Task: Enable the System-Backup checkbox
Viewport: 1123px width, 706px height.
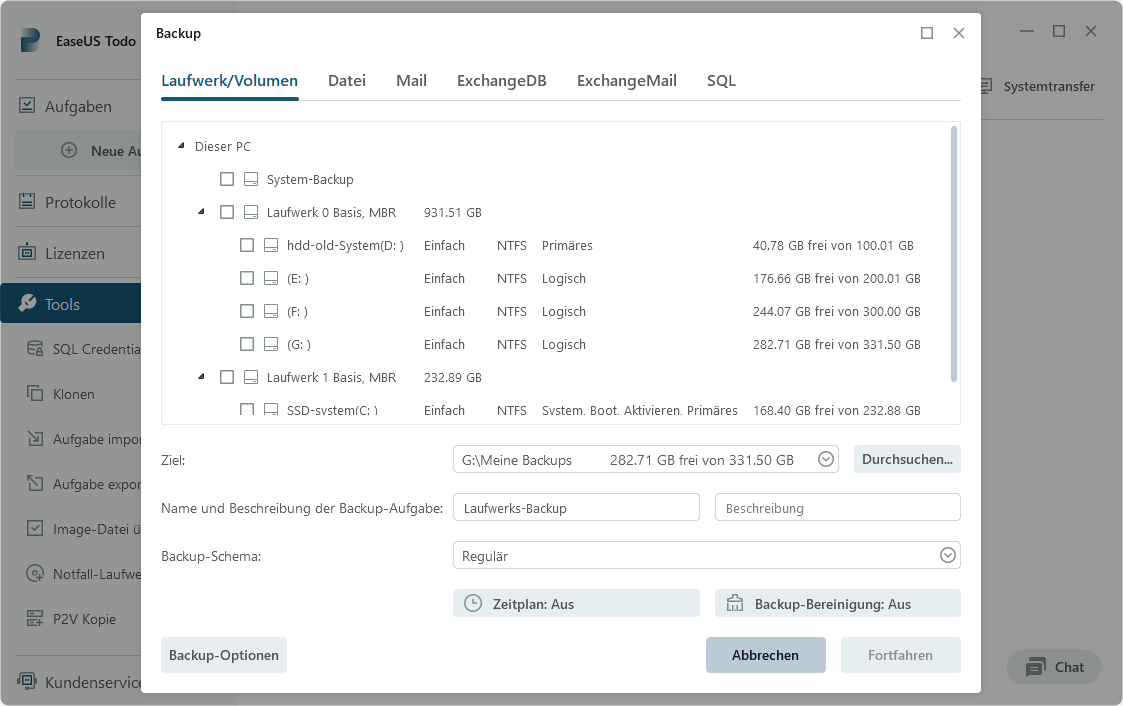Action: click(227, 179)
